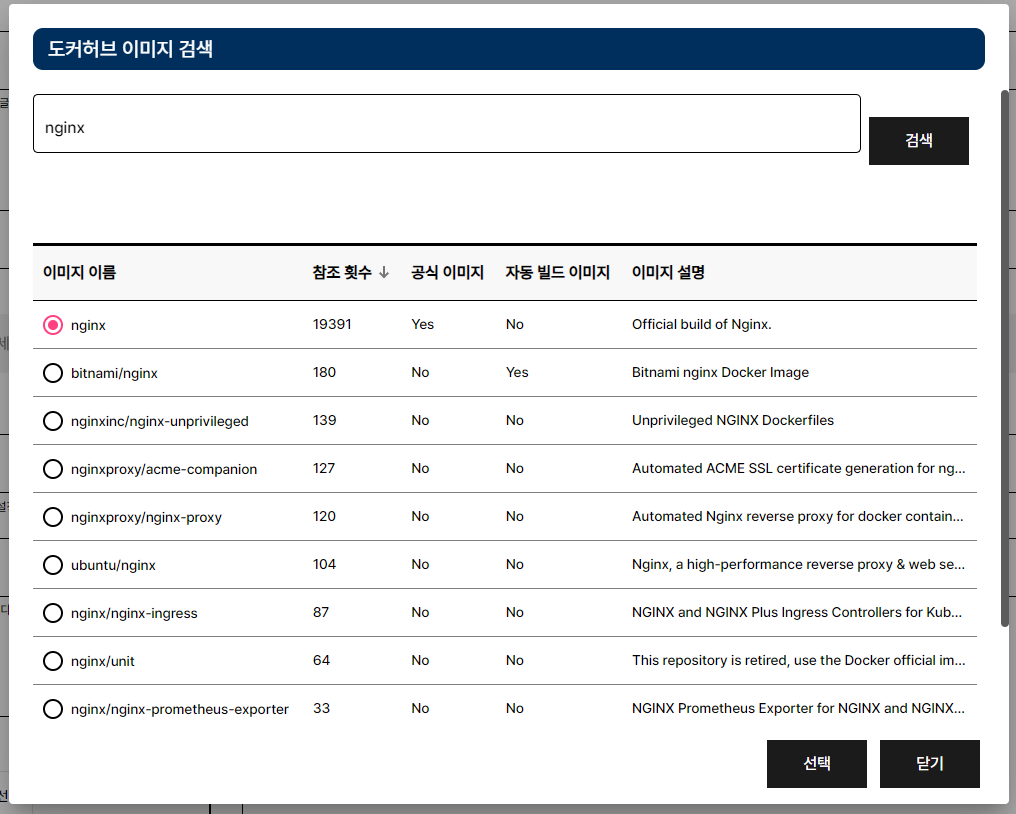Pick nginx/nginx-prometheus-exporter radio button
This screenshot has width=1016, height=814.
pos(53,709)
